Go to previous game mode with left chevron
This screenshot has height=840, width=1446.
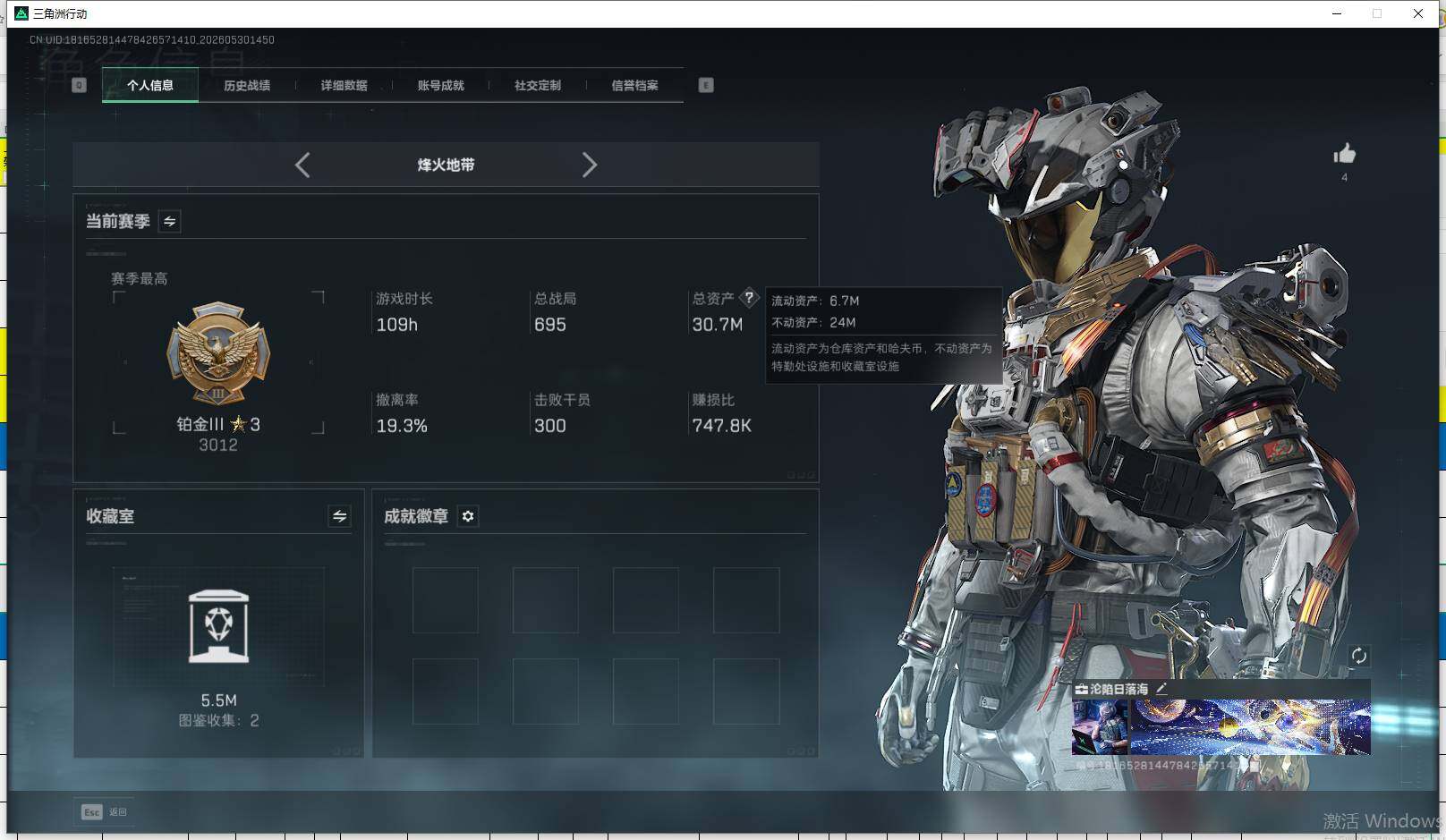pyautogui.click(x=302, y=165)
